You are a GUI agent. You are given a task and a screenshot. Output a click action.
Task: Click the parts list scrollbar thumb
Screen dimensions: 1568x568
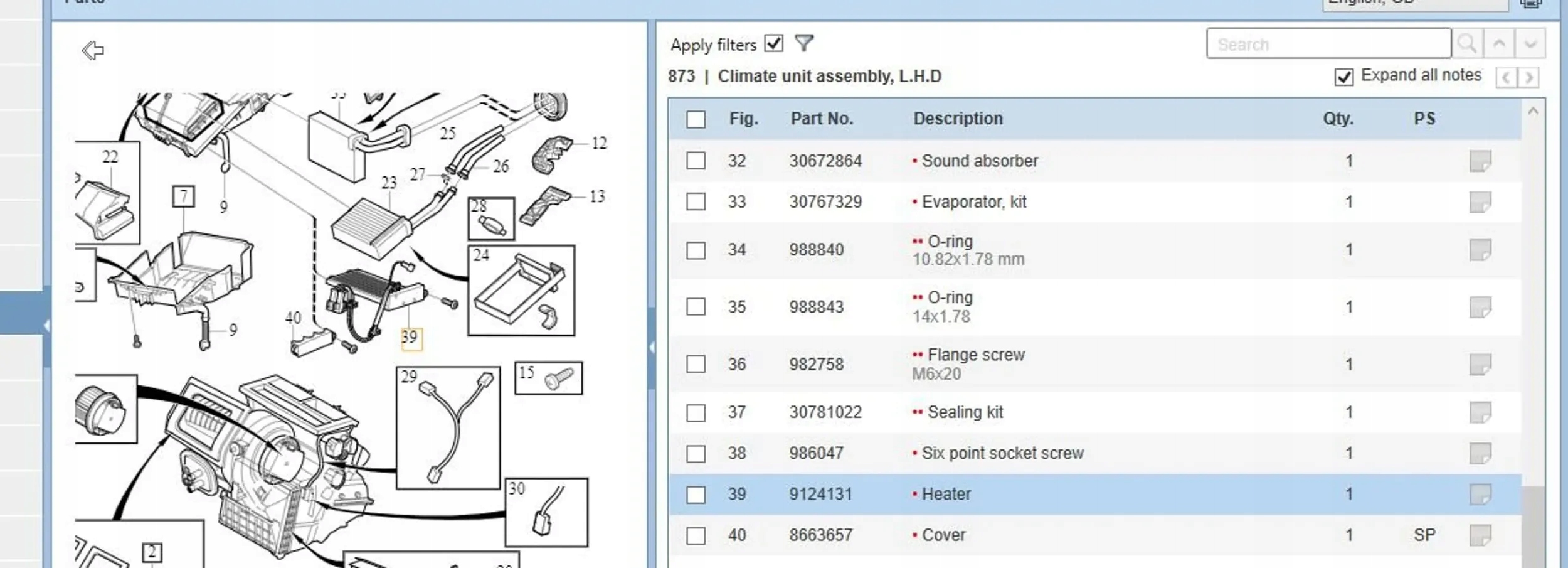point(1533,527)
